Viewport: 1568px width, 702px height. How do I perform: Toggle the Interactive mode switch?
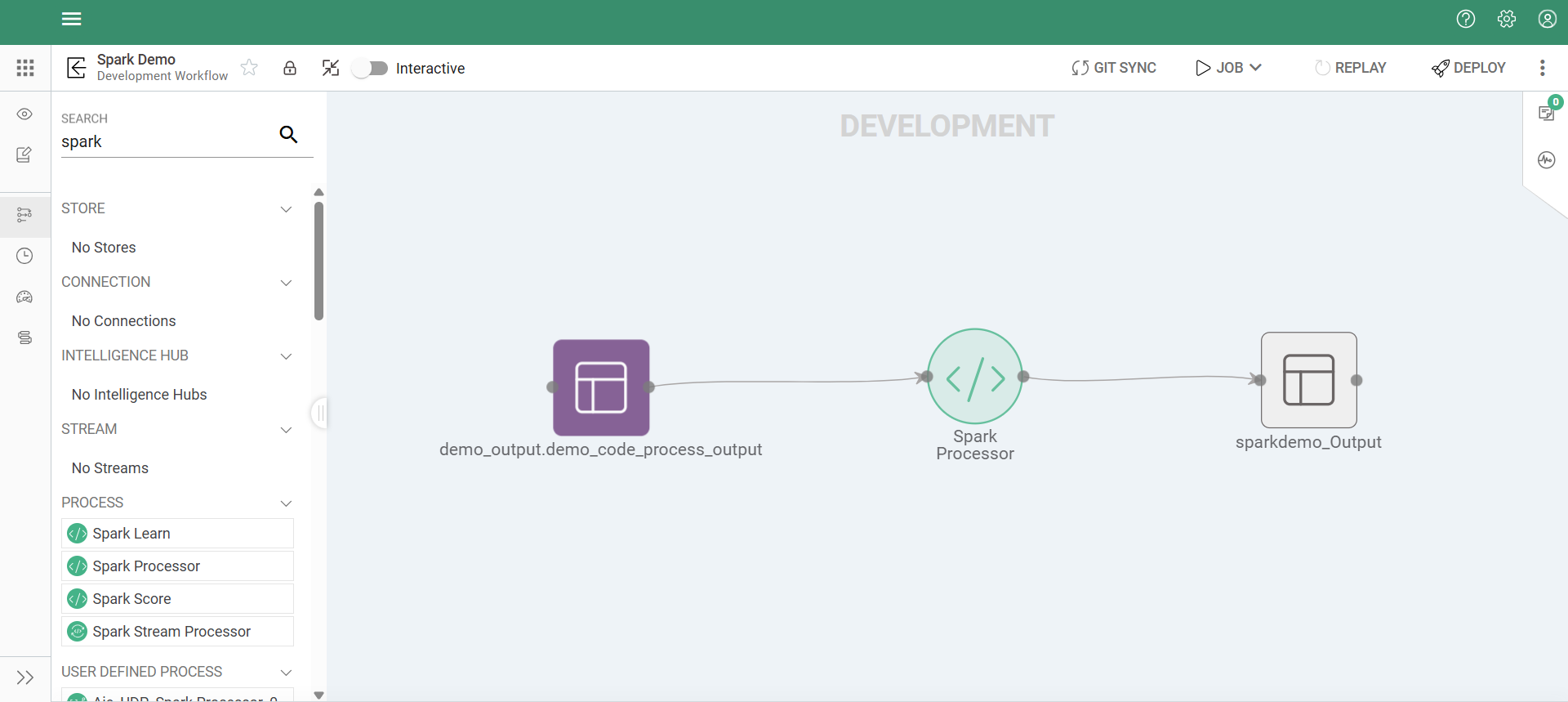(371, 69)
